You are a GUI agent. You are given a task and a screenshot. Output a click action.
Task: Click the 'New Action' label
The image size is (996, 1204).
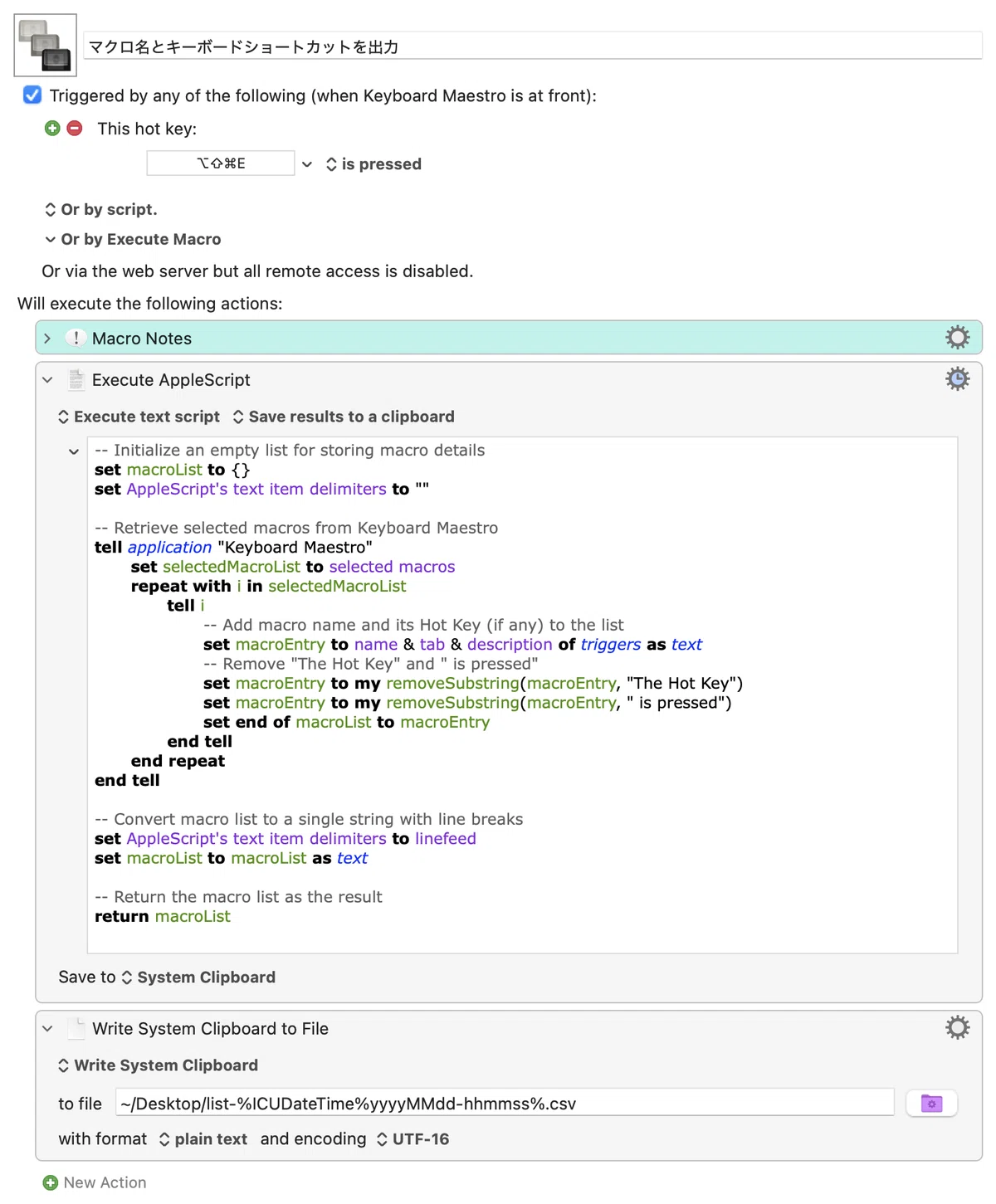(105, 1182)
